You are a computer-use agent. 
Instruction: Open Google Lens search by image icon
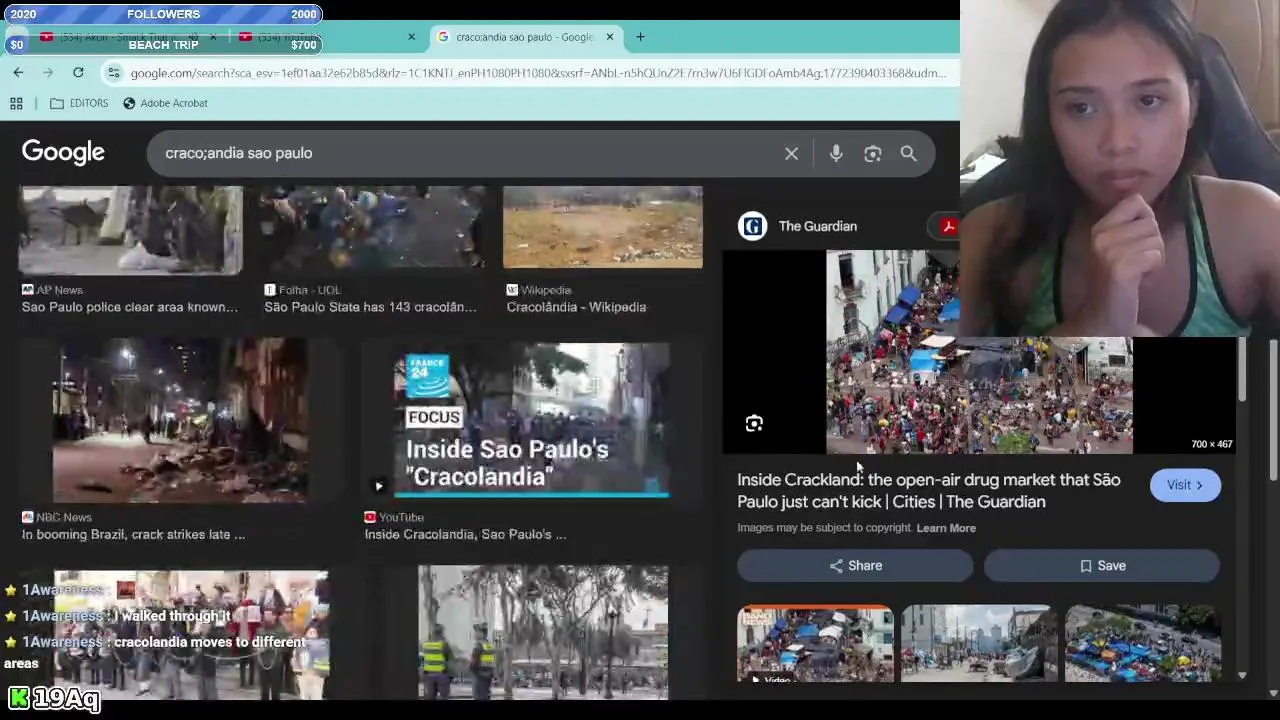[873, 153]
